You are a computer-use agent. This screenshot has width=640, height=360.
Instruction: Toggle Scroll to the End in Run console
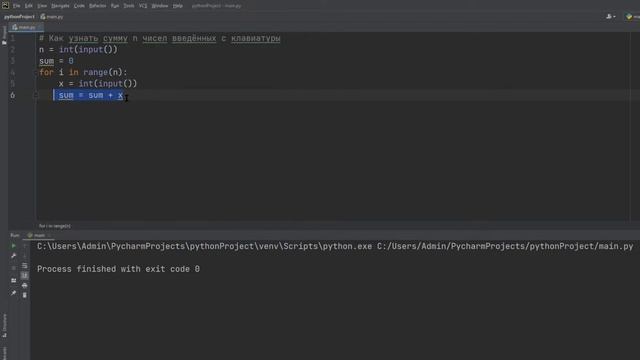(x=24, y=276)
